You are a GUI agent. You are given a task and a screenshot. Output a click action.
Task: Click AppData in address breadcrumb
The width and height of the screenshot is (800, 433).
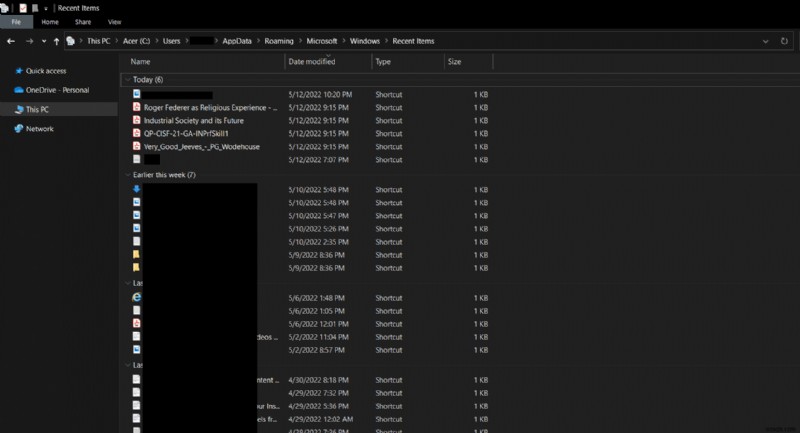click(x=237, y=41)
